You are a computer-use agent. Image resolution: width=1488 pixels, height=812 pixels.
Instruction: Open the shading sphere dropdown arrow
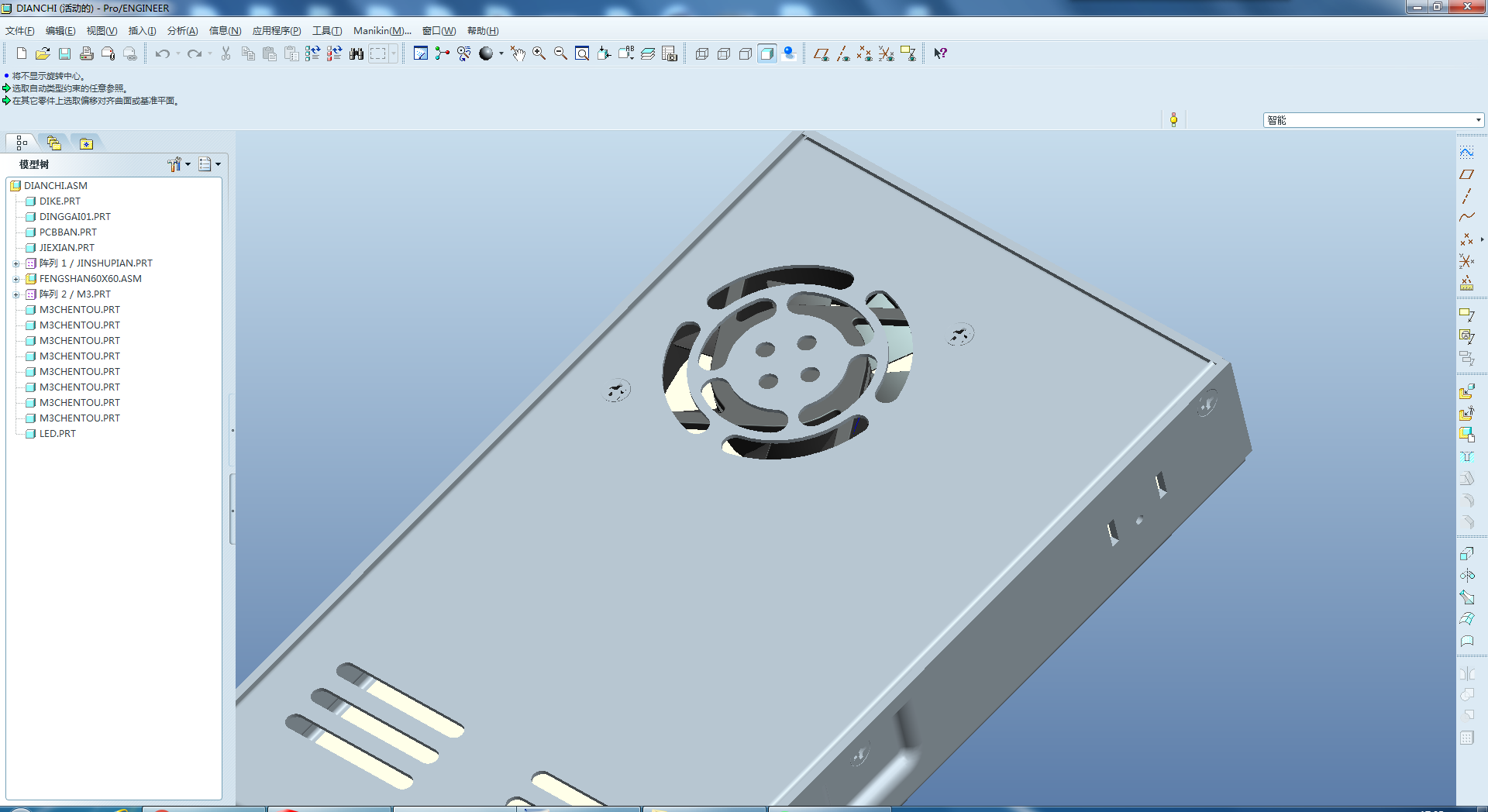pyautogui.click(x=501, y=53)
